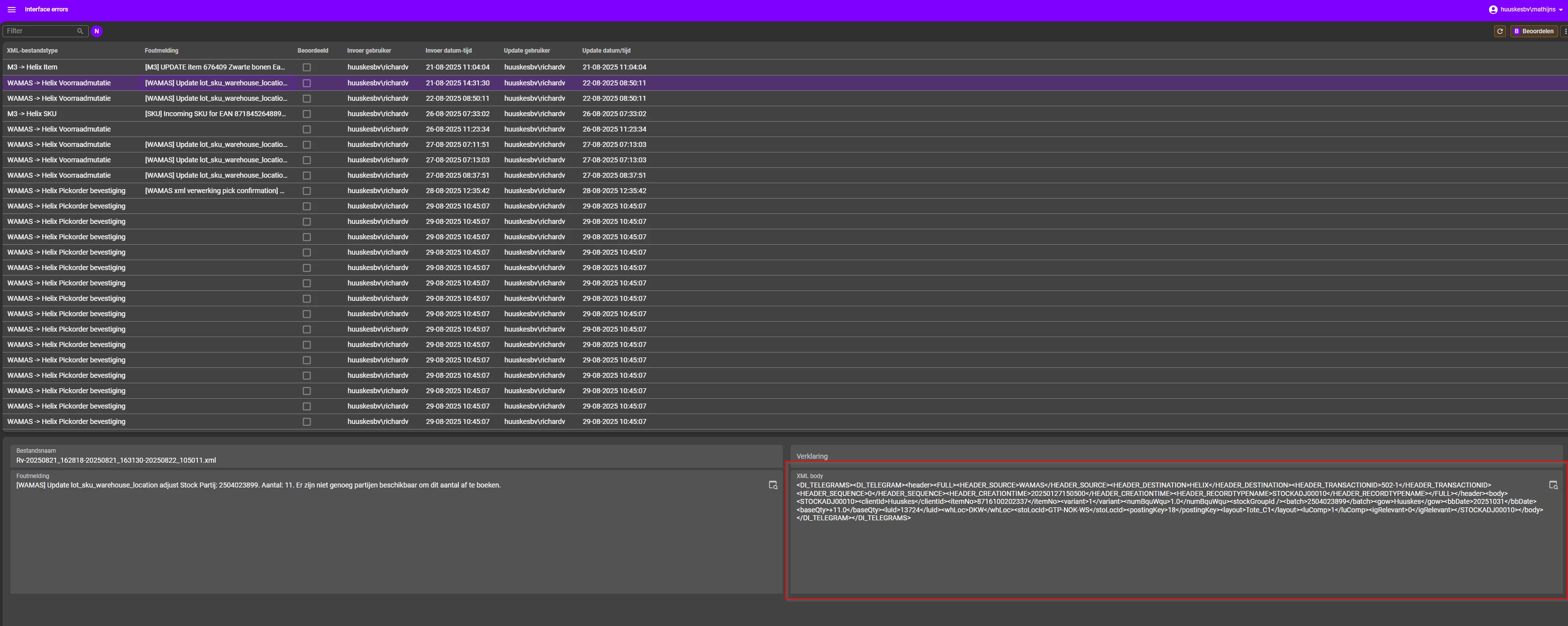Open the Foutmelding detail viewer icon
The height and width of the screenshot is (626, 1568).
point(773,486)
